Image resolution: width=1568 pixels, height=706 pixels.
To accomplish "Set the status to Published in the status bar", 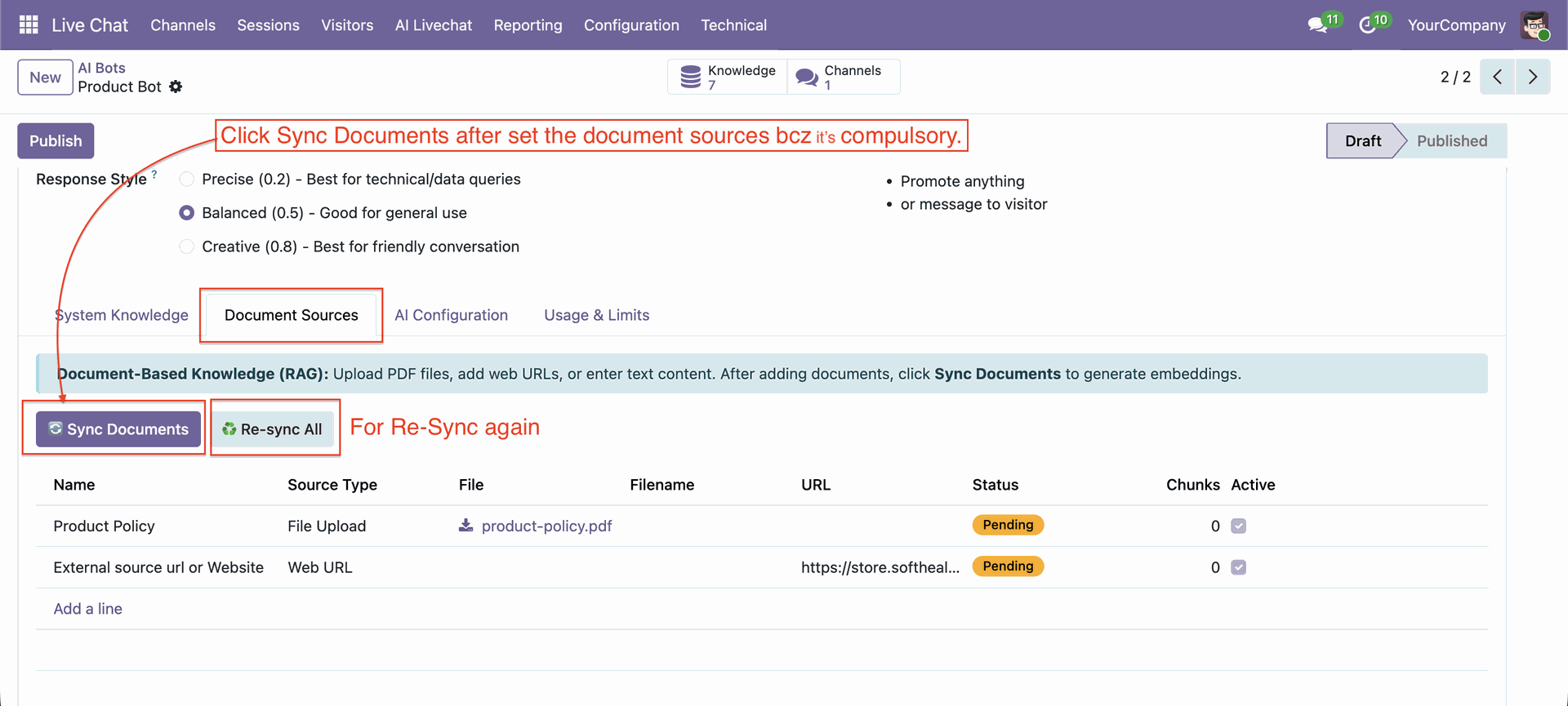I will (x=1451, y=141).
